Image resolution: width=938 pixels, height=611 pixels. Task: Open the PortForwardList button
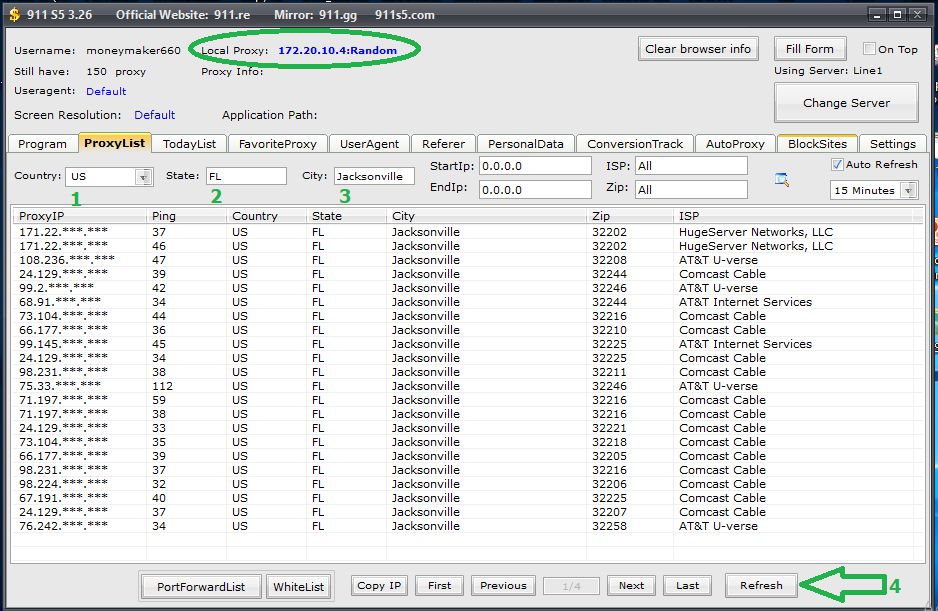pyautogui.click(x=202, y=587)
